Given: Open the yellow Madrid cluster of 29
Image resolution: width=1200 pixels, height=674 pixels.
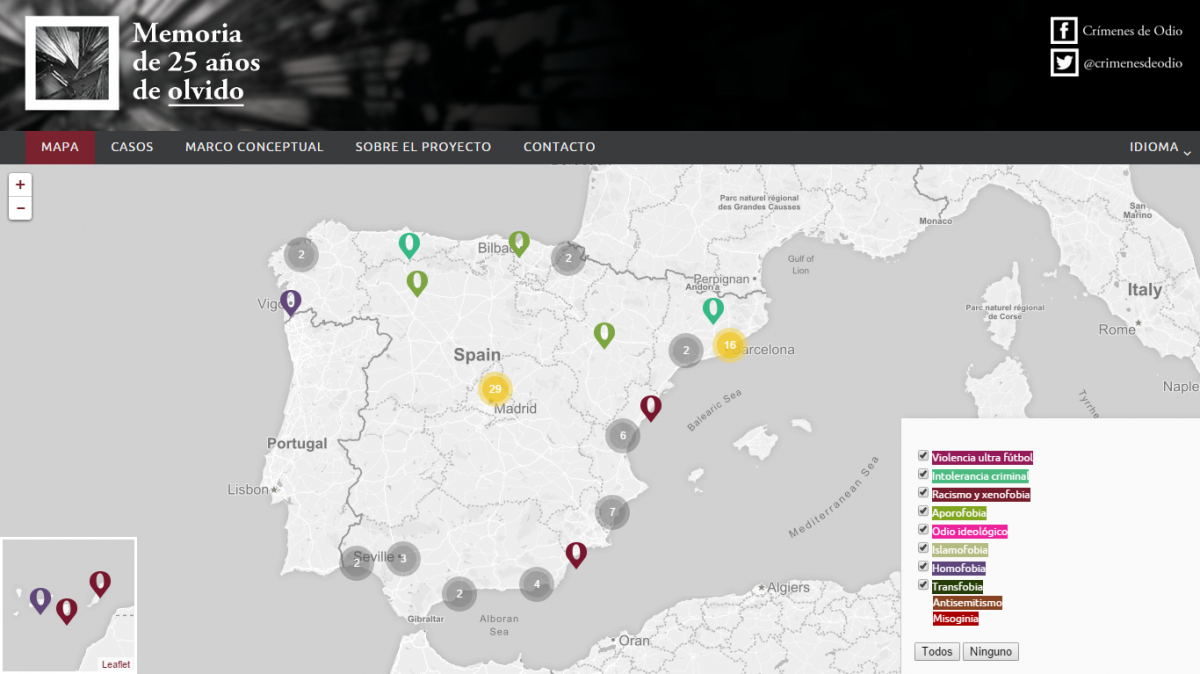Looking at the screenshot, I should pyautogui.click(x=495, y=389).
